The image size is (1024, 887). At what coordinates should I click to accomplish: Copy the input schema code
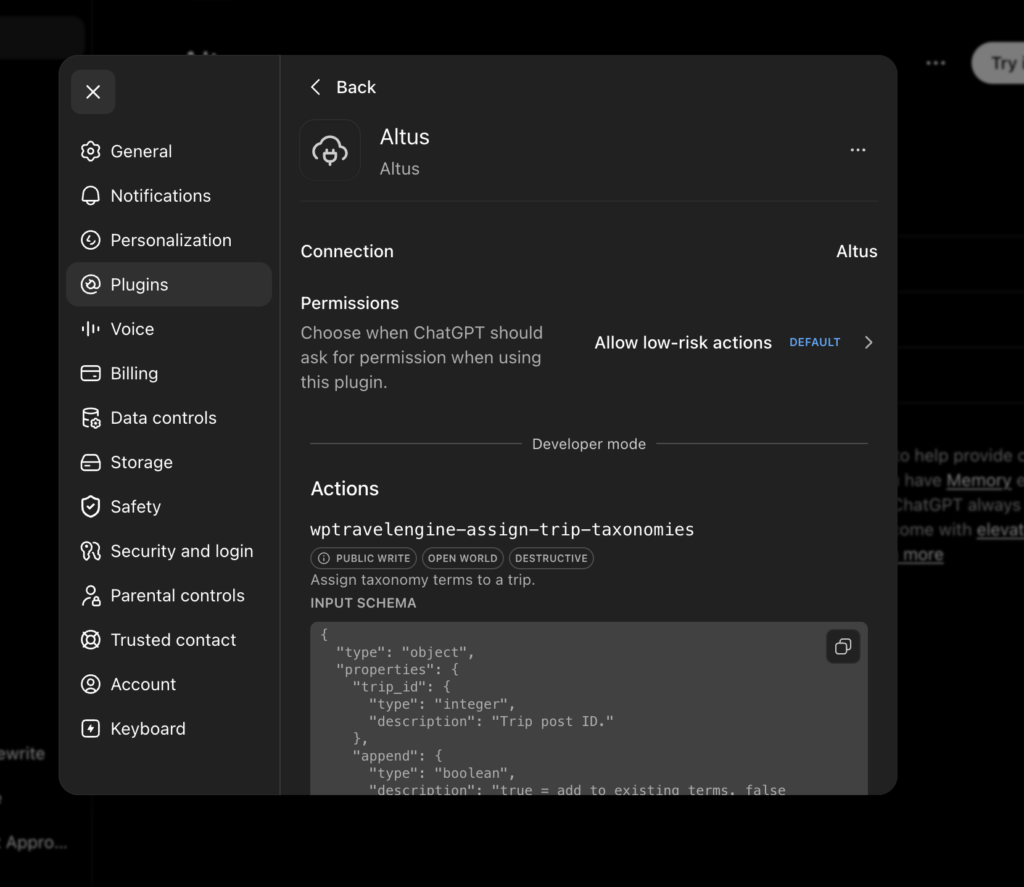pos(842,647)
